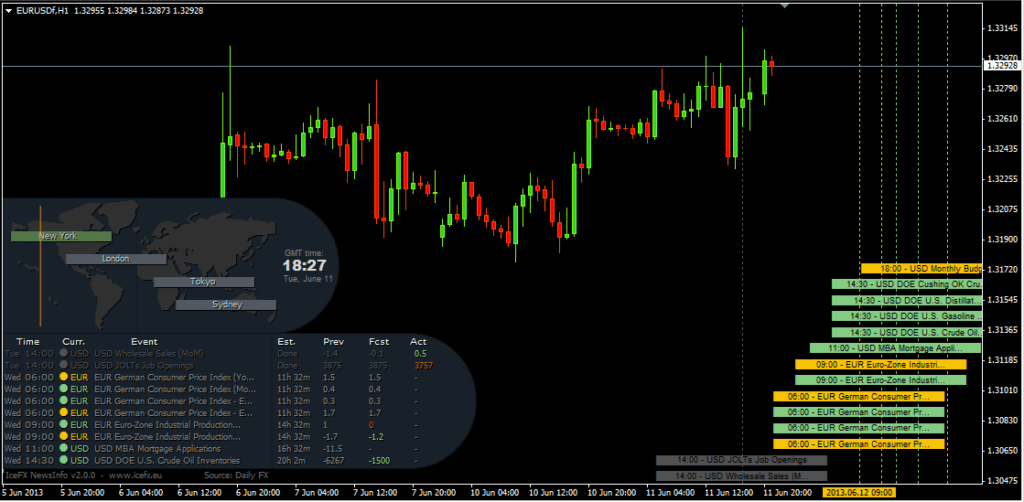Click the Curr. column header
The width and height of the screenshot is (1024, 502).
[x=74, y=341]
